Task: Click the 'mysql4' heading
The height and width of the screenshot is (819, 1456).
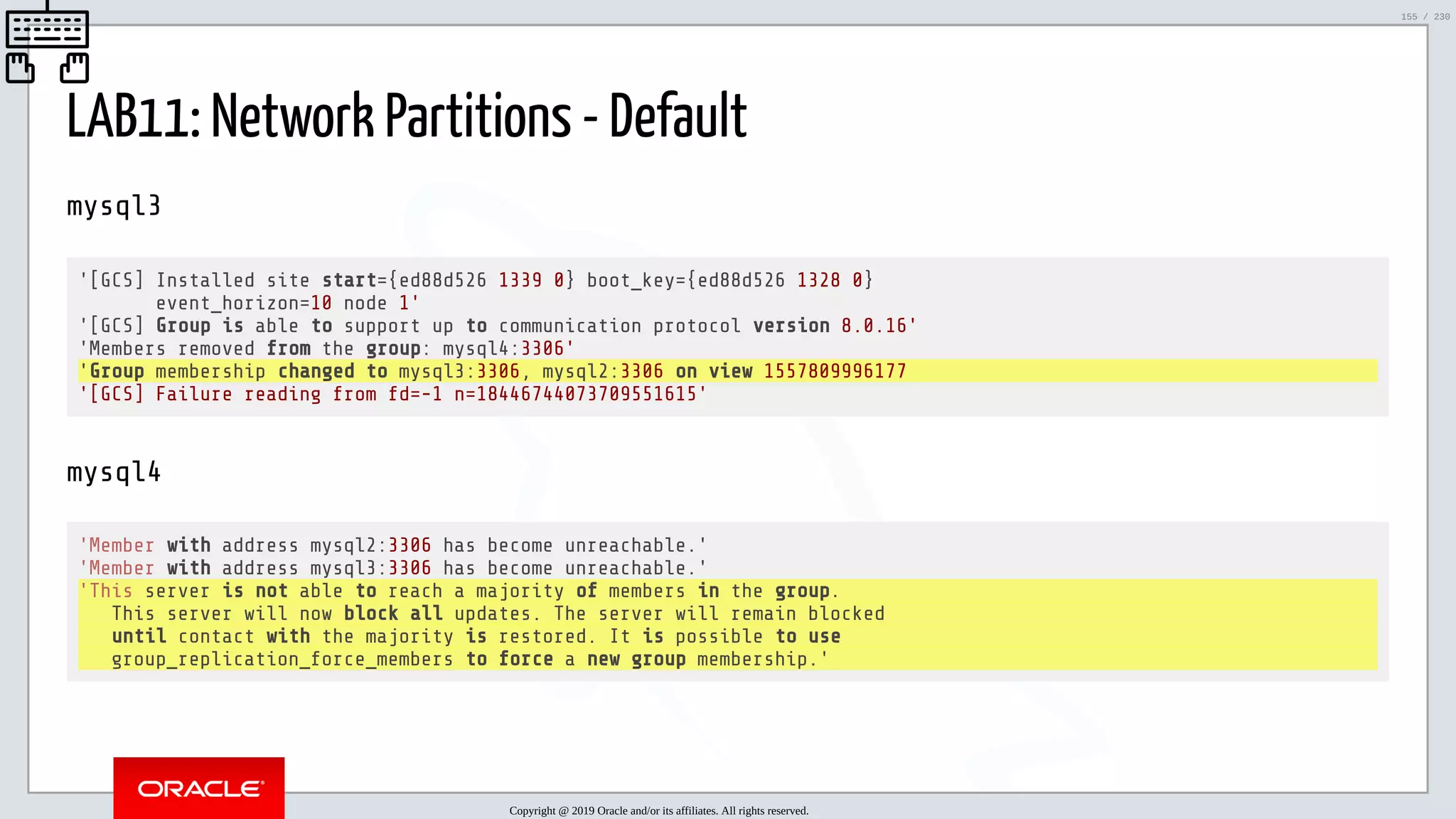Action: point(114,472)
